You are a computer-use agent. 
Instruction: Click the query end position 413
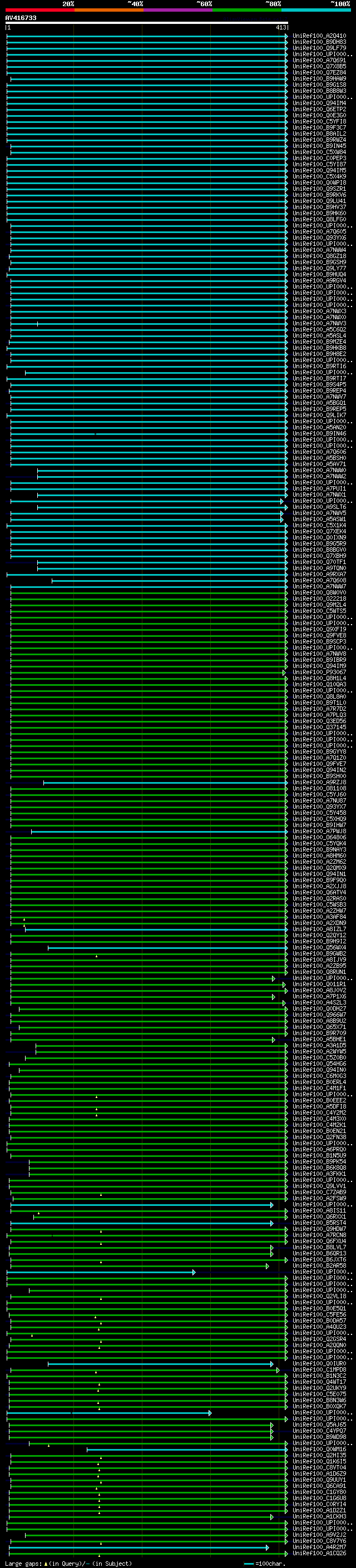(x=280, y=27)
